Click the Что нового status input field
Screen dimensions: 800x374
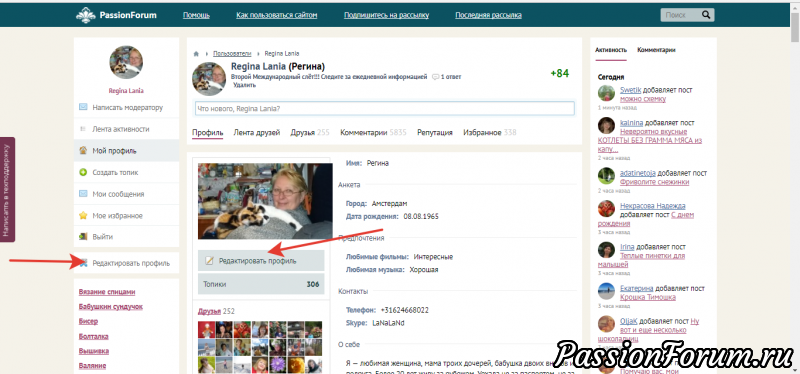[x=385, y=109]
